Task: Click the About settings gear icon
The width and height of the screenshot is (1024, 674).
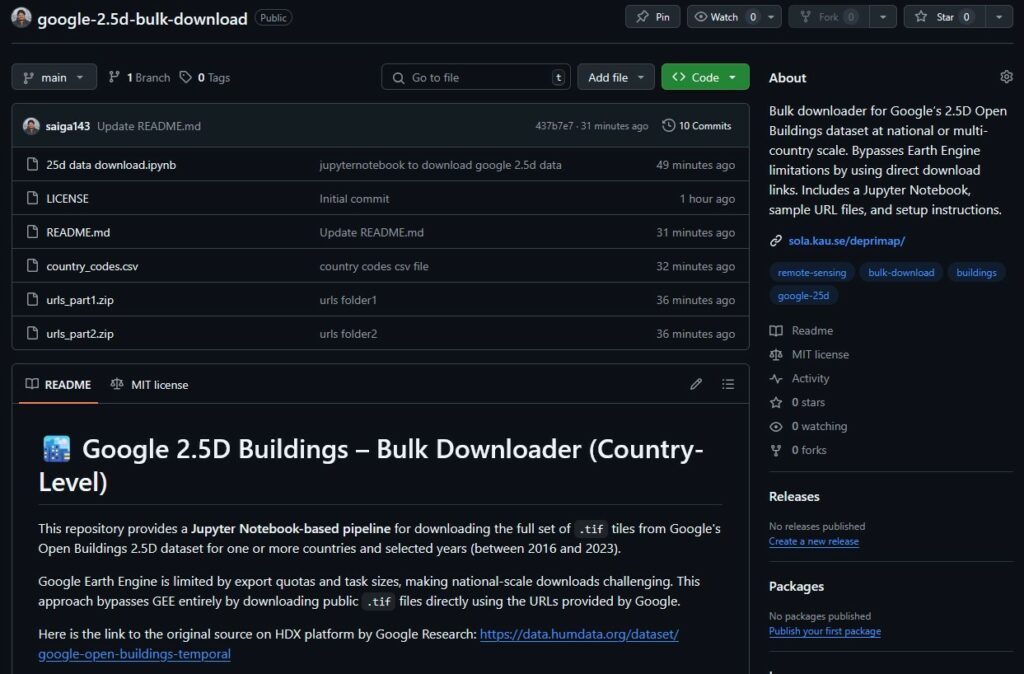Action: point(1006,77)
